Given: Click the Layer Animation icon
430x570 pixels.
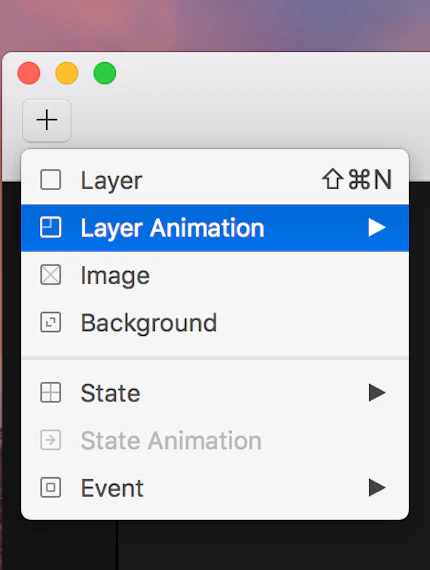Looking at the screenshot, I should 51,227.
